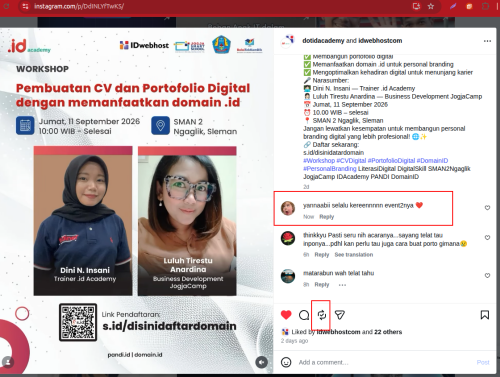Show tagged people icon on image
500x377 pixels.
pos(8,362)
